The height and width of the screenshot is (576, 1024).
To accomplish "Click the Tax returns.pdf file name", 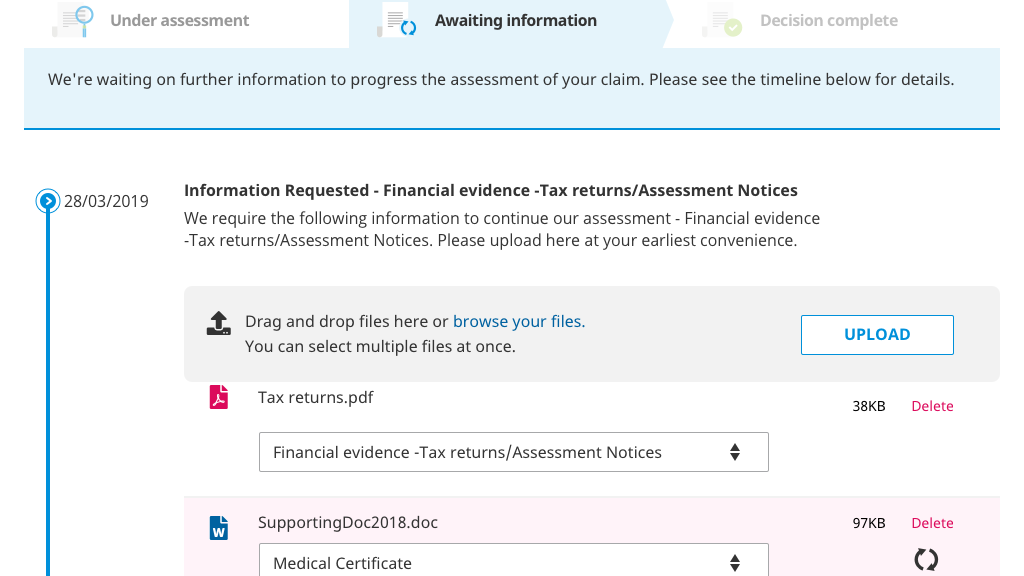I will [315, 397].
